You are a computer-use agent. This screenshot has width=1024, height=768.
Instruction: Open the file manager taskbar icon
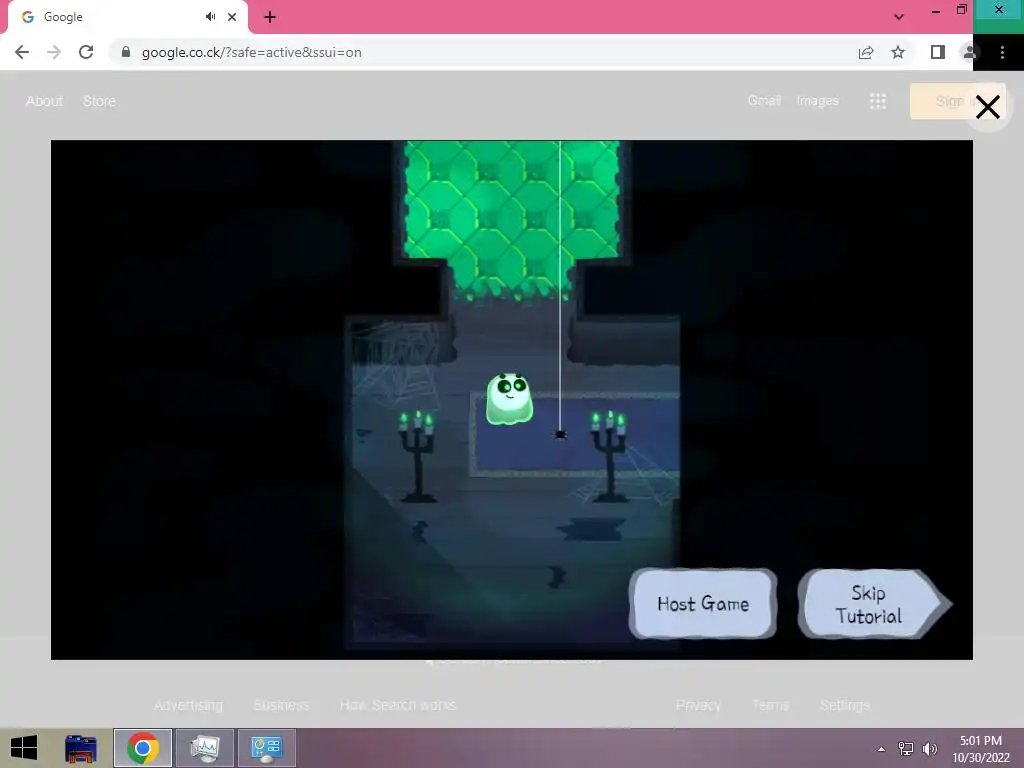click(81, 748)
